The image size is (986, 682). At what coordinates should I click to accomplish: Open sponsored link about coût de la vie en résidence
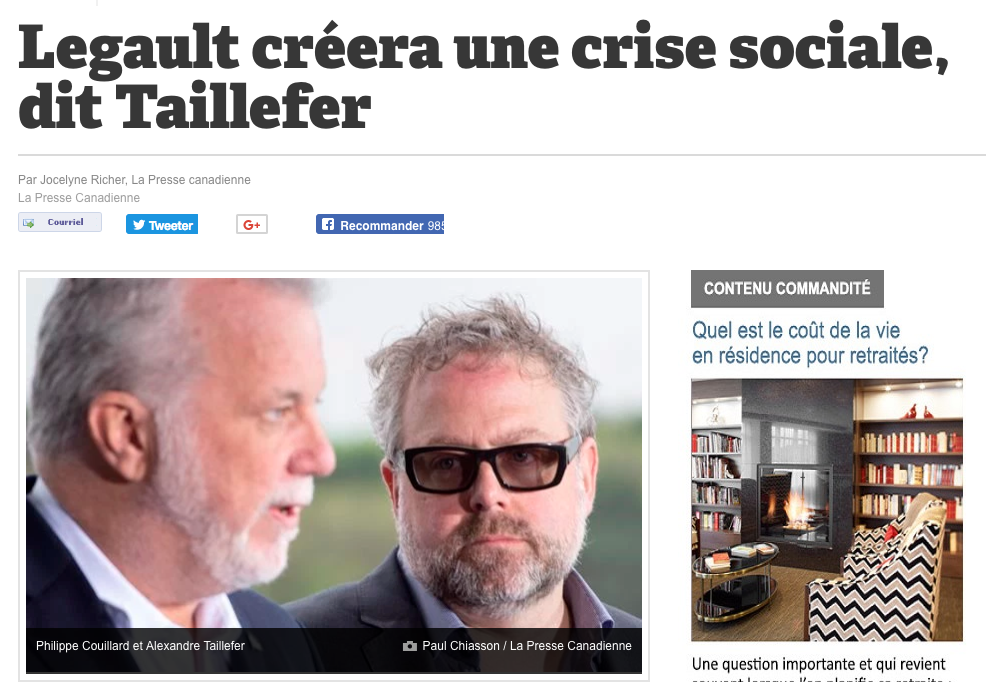coord(810,343)
